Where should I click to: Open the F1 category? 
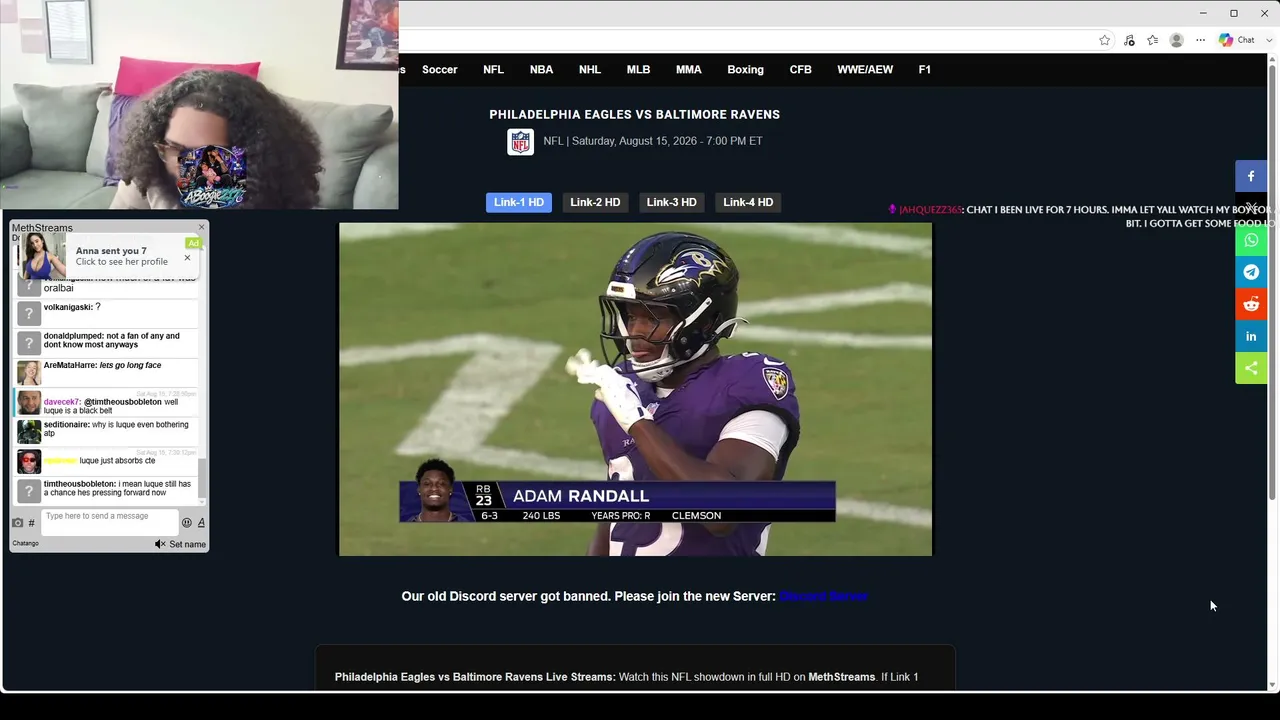[924, 69]
